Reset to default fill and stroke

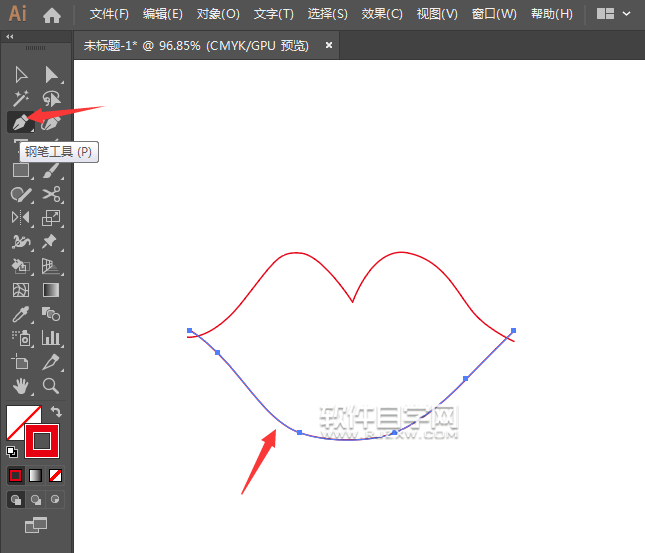11,451
